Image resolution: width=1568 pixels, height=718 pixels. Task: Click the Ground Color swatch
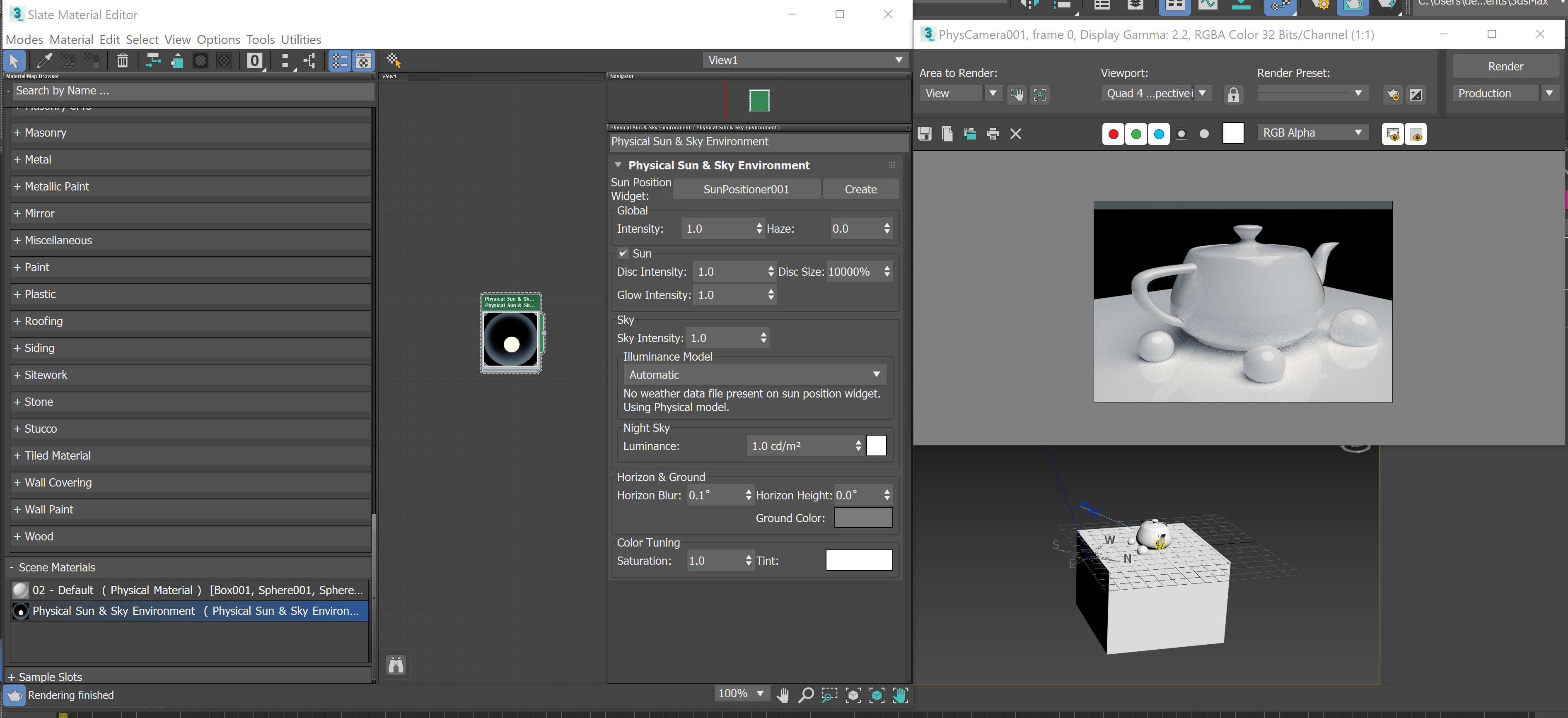click(x=863, y=518)
